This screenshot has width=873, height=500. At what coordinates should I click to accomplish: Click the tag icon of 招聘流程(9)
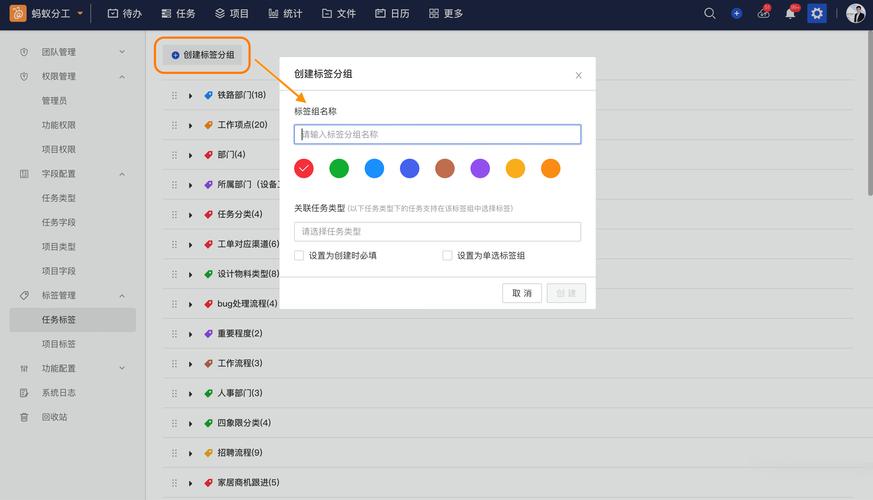(x=208, y=453)
